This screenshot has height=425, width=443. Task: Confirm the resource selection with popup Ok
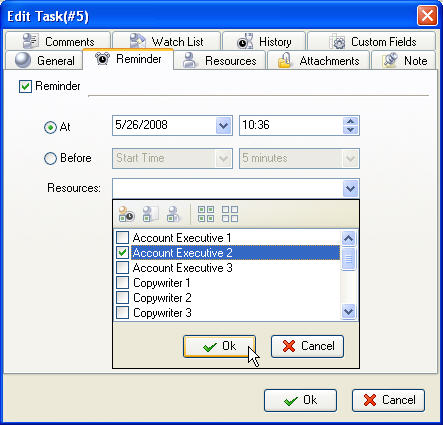pos(219,346)
